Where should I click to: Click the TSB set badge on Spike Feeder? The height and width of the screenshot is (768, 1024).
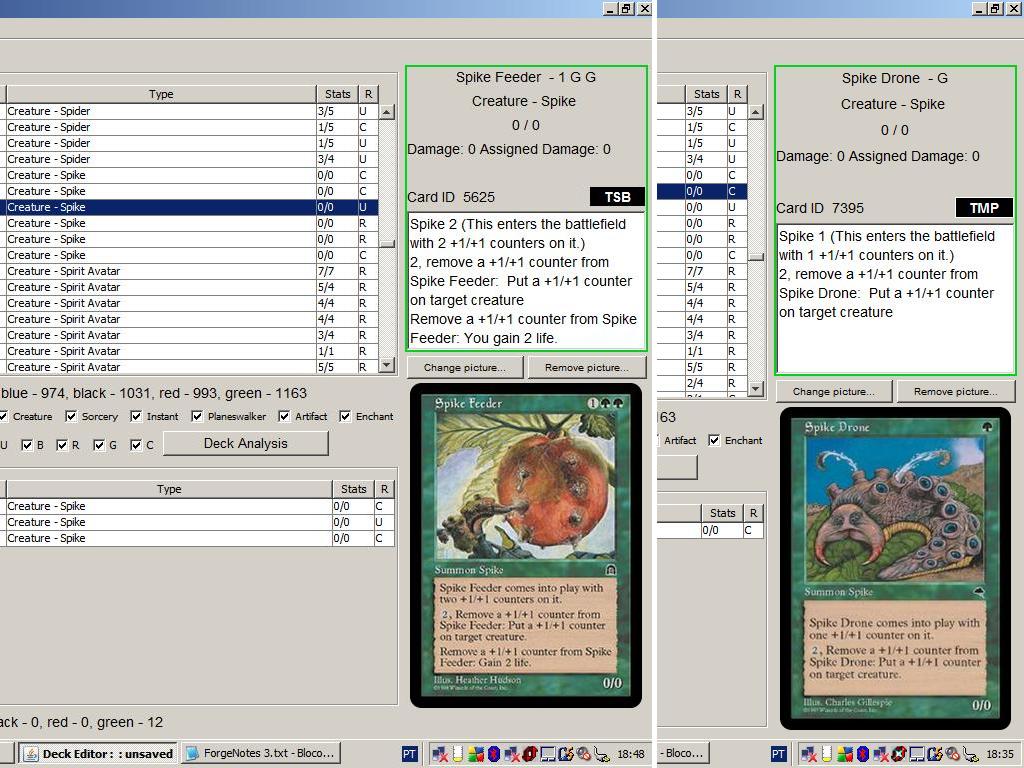pyautogui.click(x=617, y=197)
